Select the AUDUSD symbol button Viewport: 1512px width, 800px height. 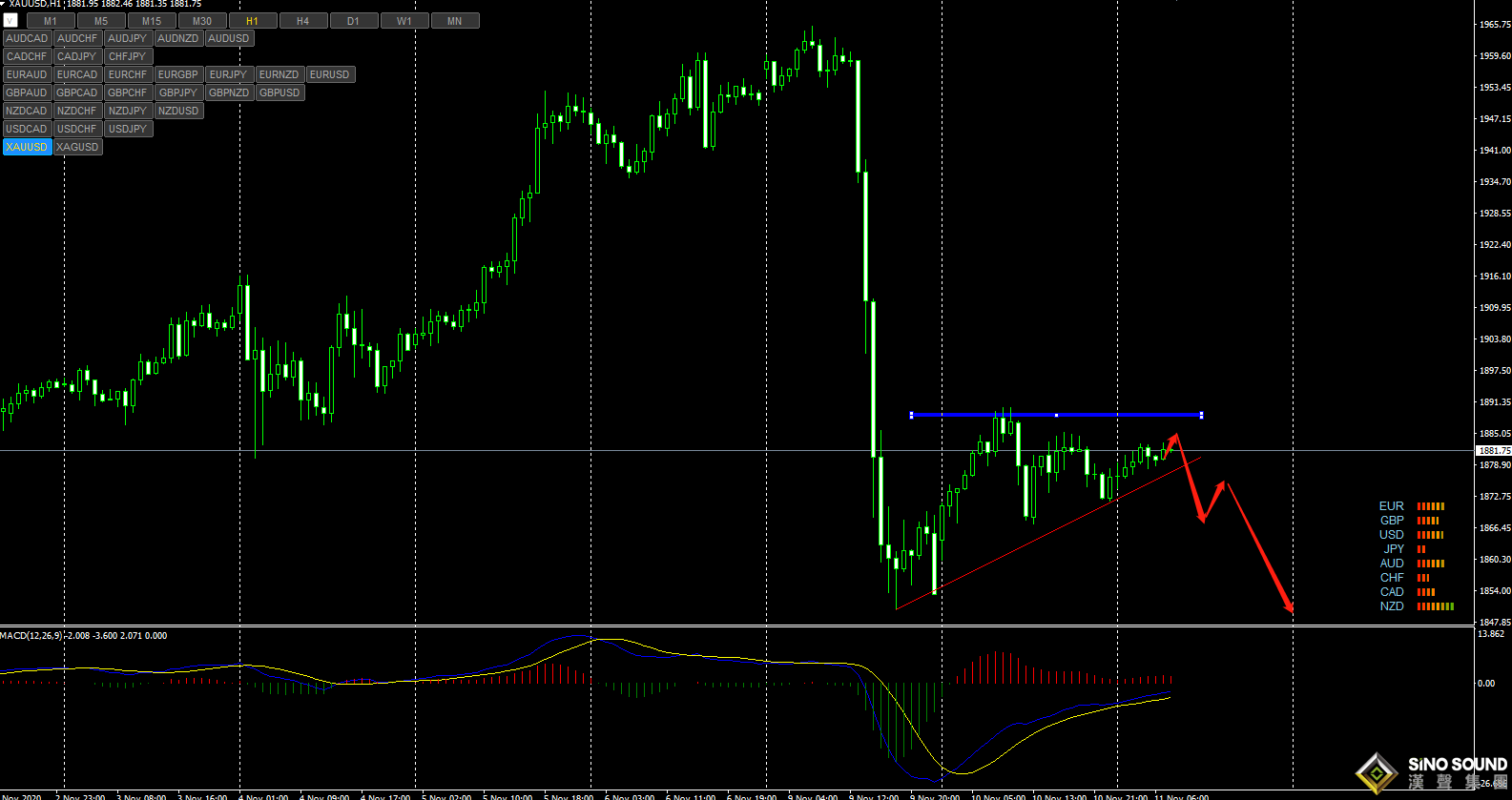229,39
